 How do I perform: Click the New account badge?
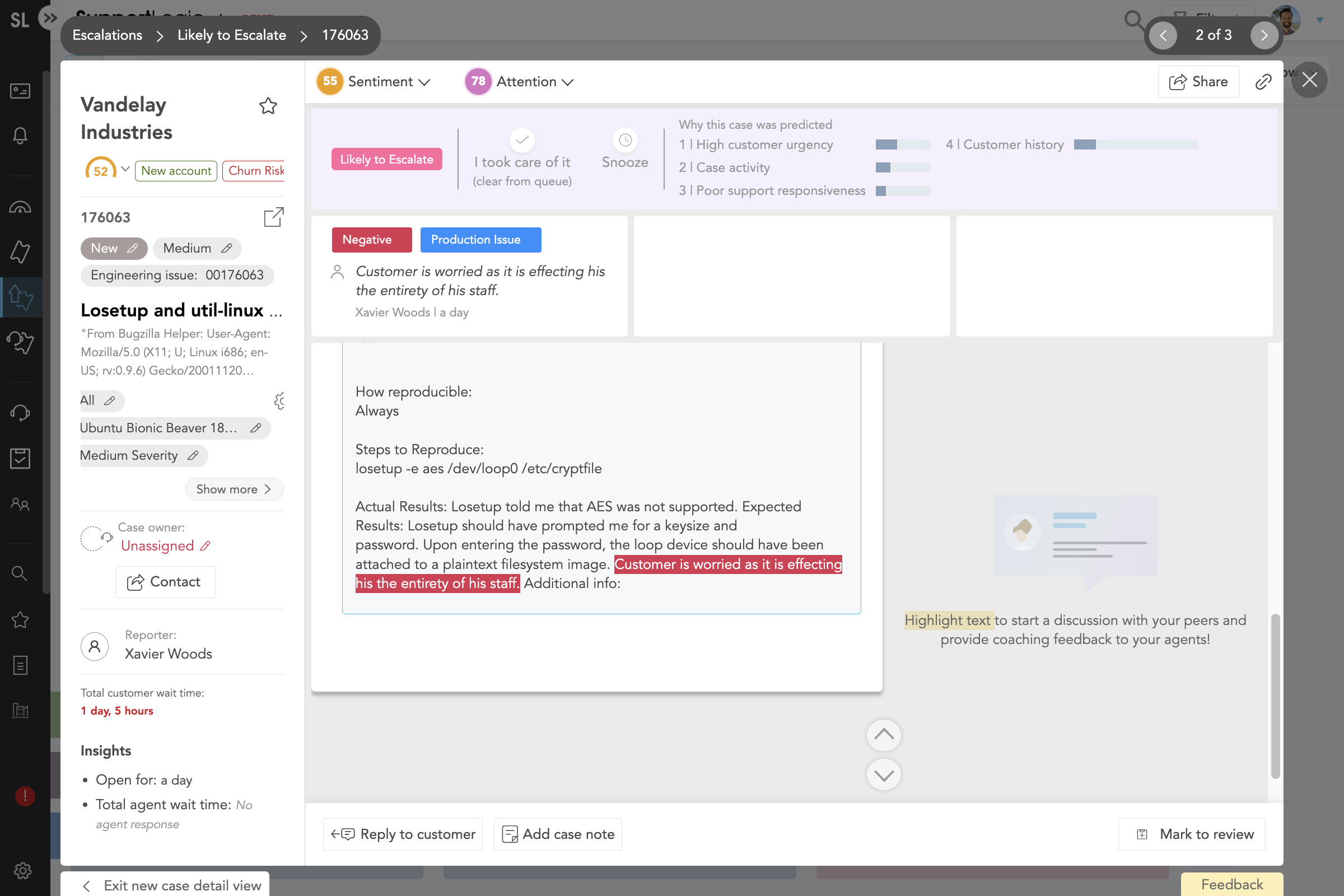coord(176,171)
